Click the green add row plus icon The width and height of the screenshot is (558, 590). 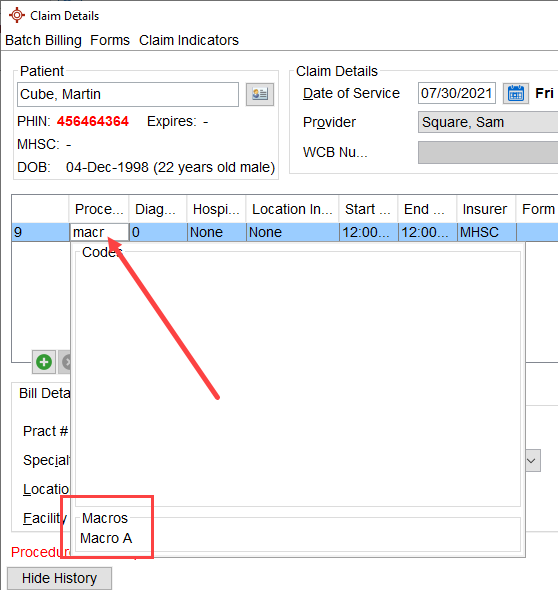point(44,362)
